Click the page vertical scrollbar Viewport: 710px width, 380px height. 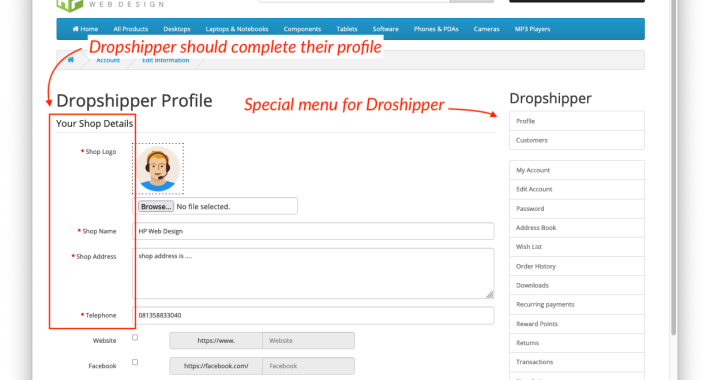pos(674,168)
